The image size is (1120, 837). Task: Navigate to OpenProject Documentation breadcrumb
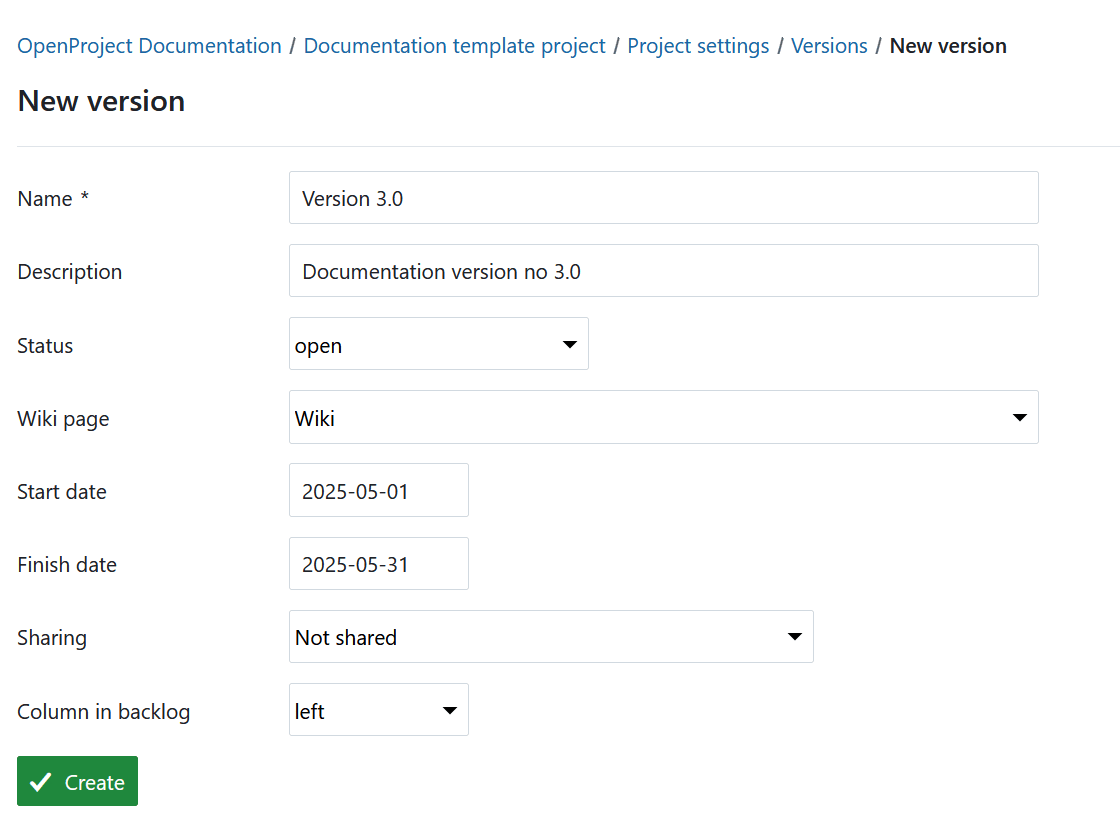tap(148, 45)
